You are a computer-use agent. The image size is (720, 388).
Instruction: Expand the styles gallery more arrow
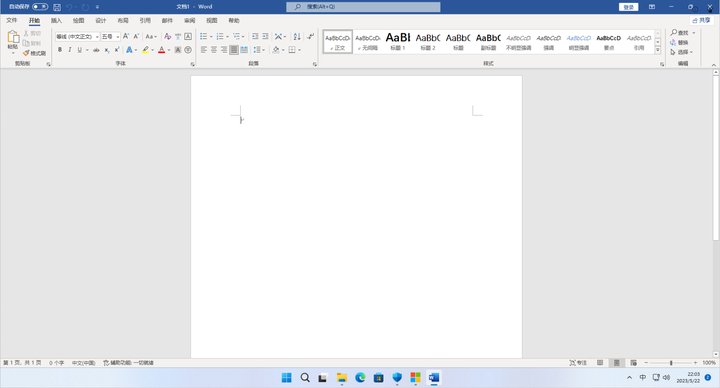click(x=658, y=50)
